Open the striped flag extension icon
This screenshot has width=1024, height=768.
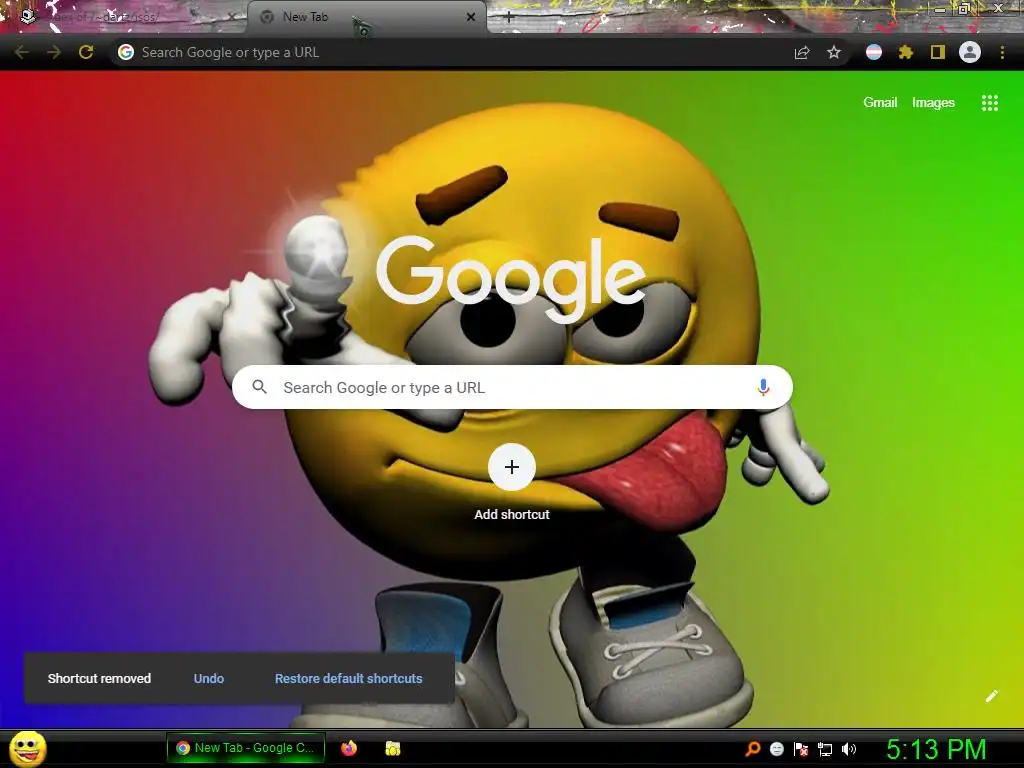click(874, 52)
